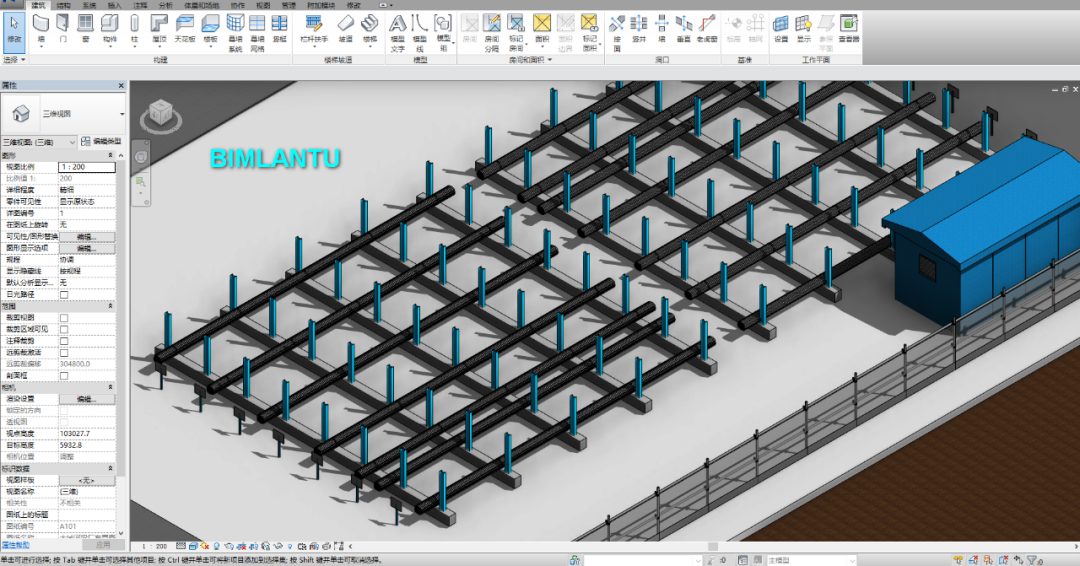Open the View Template (视图样板) <无> dropdown
Viewport: 1080px width, 566px height.
click(x=87, y=481)
